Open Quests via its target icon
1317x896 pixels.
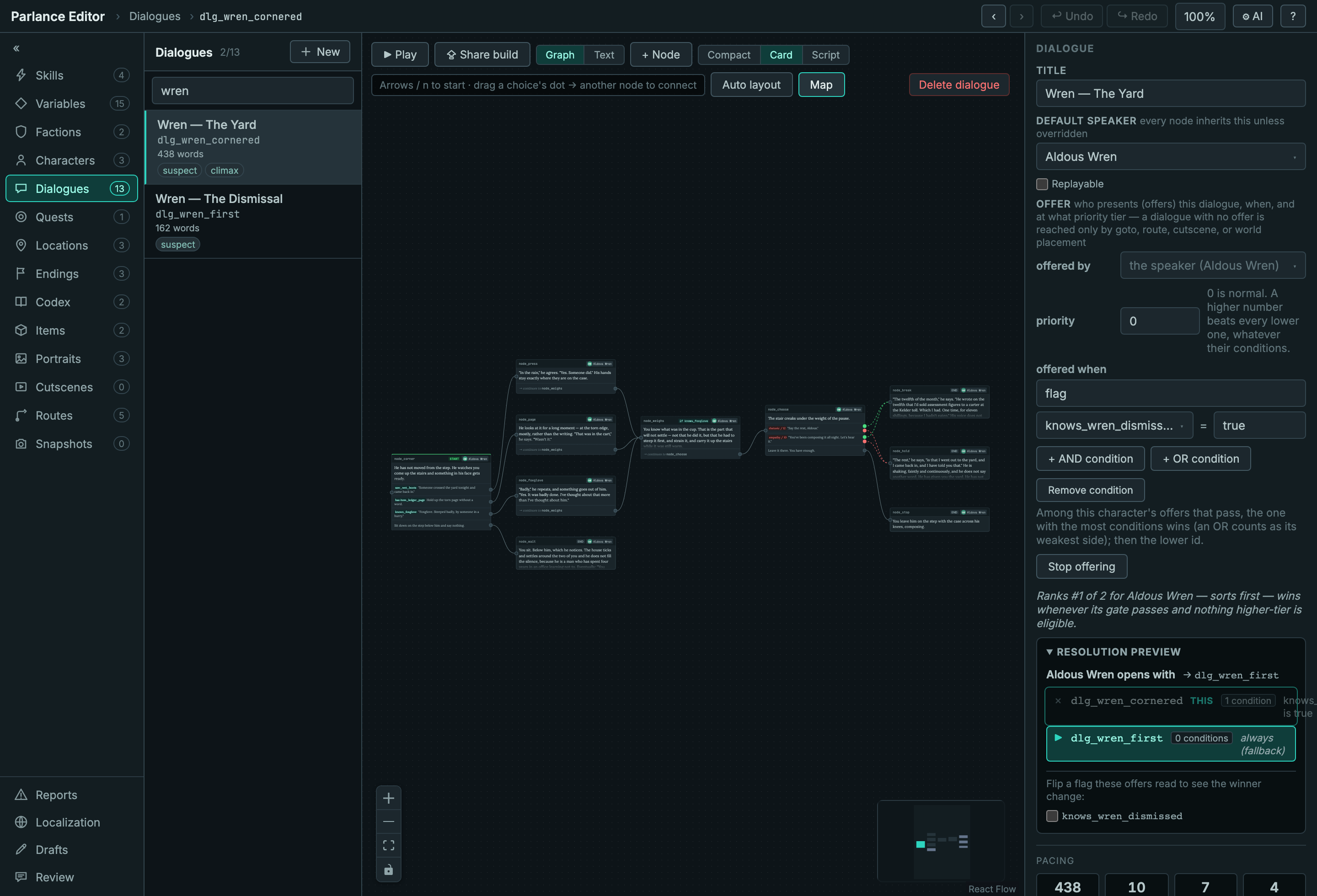[21, 217]
